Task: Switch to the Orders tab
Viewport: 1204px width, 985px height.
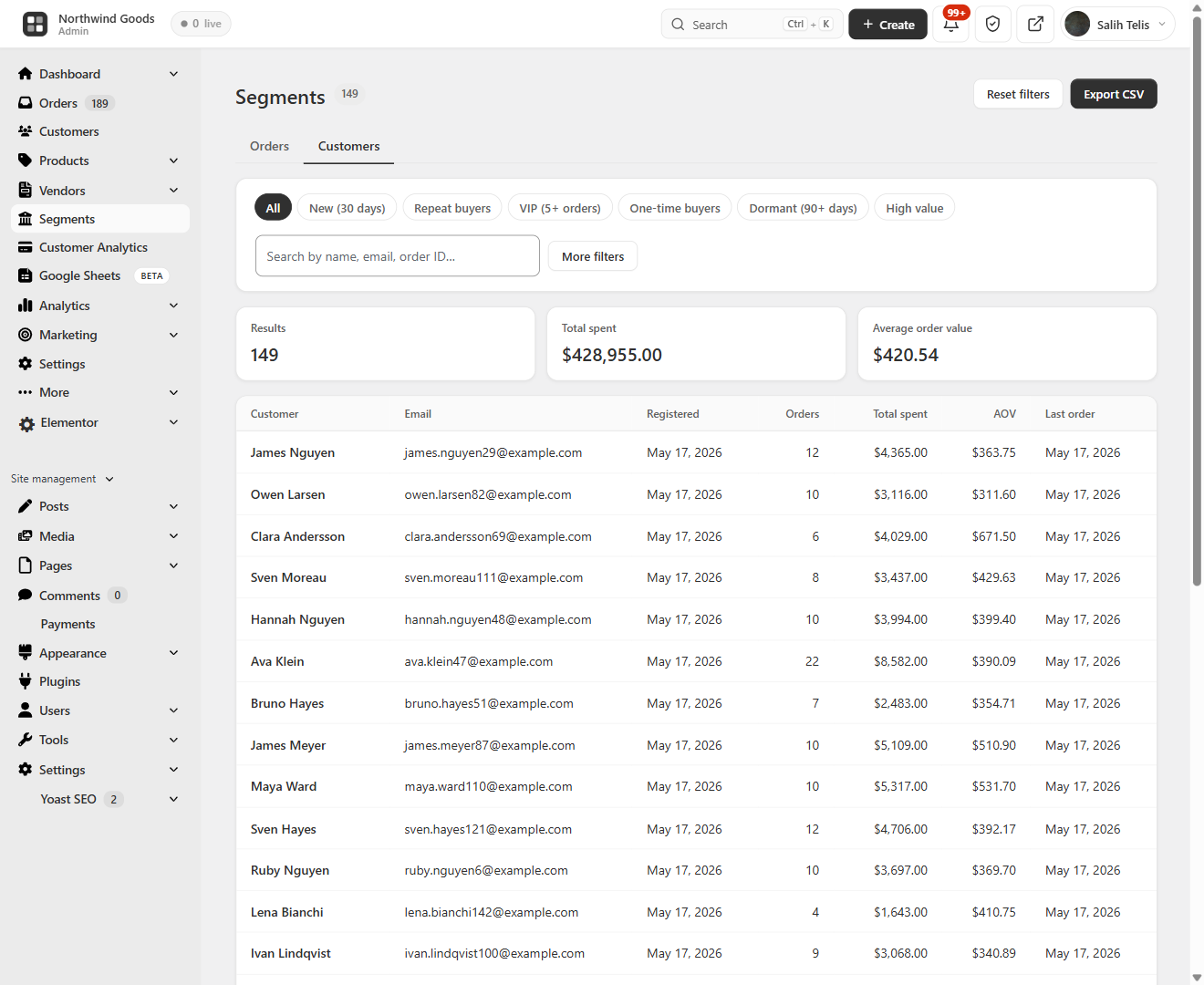Action: point(269,146)
